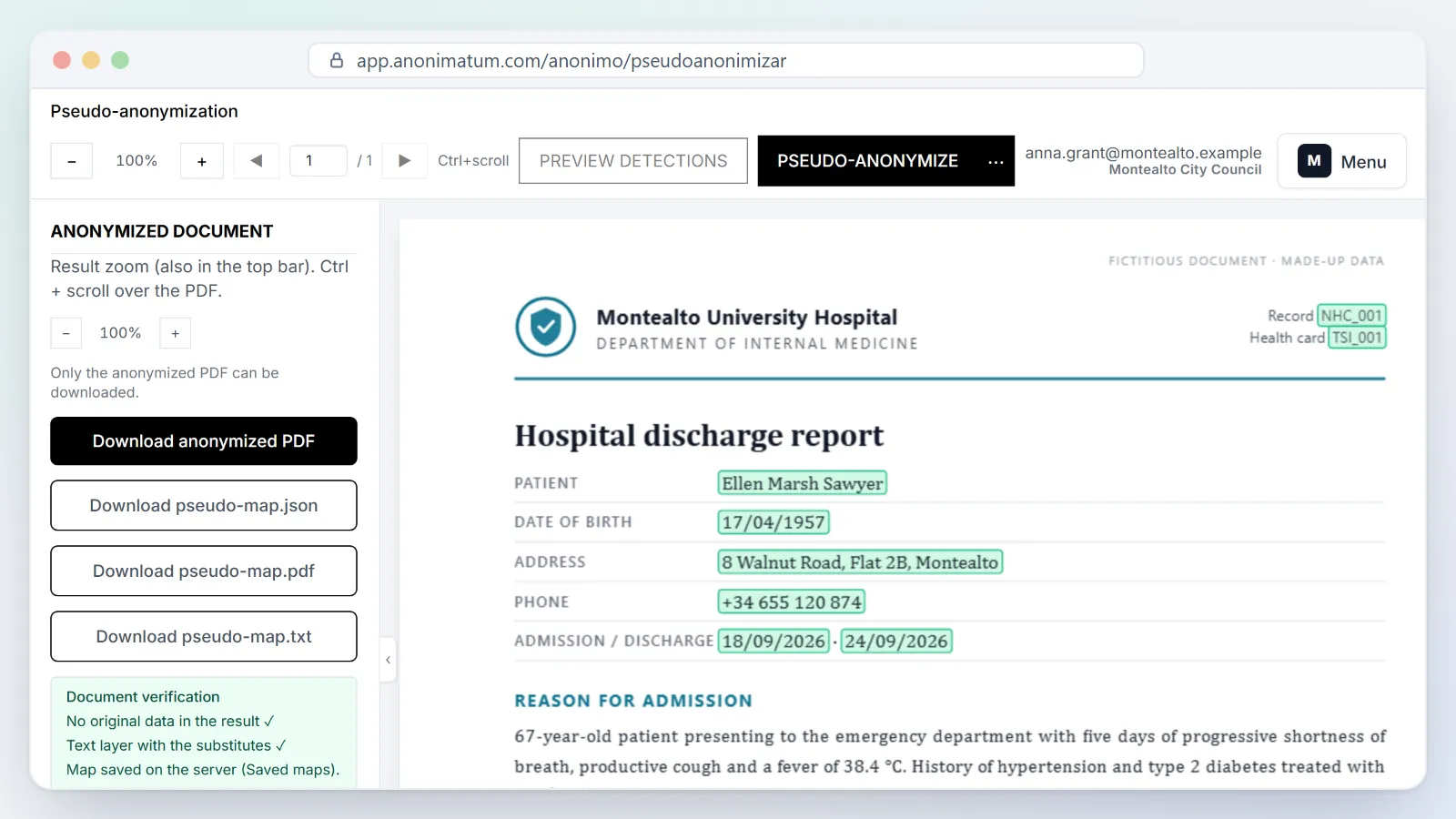
Task: Click the anna.grant@montealto.example account email
Action: (x=1143, y=153)
